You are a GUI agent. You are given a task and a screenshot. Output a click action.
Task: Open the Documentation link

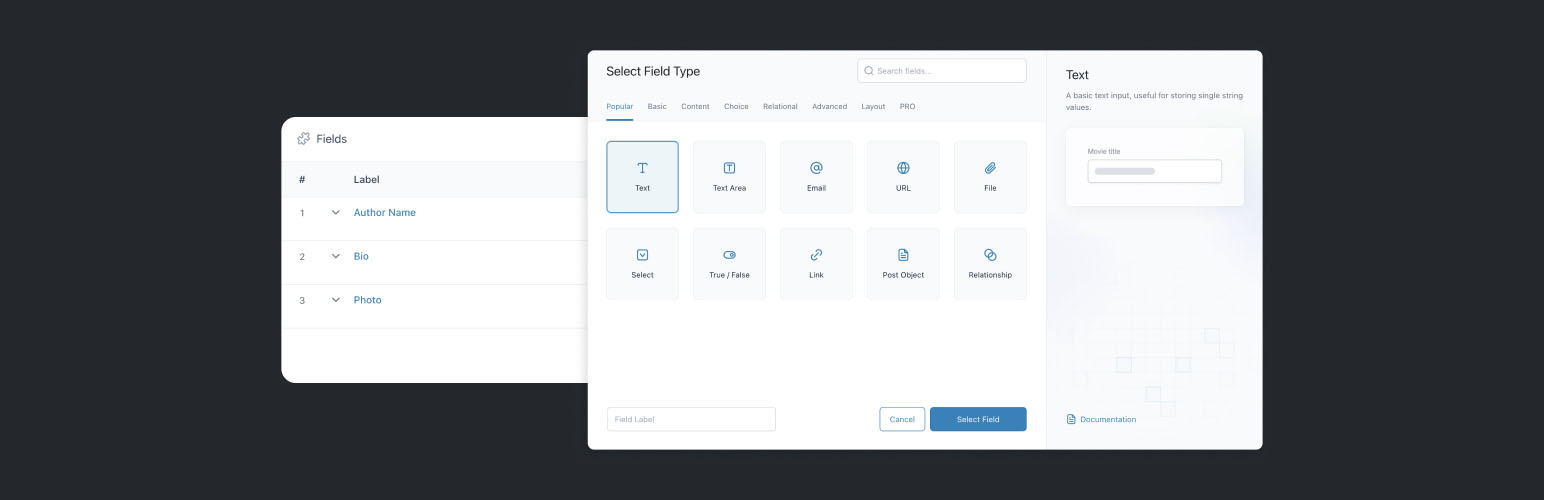tap(1107, 419)
